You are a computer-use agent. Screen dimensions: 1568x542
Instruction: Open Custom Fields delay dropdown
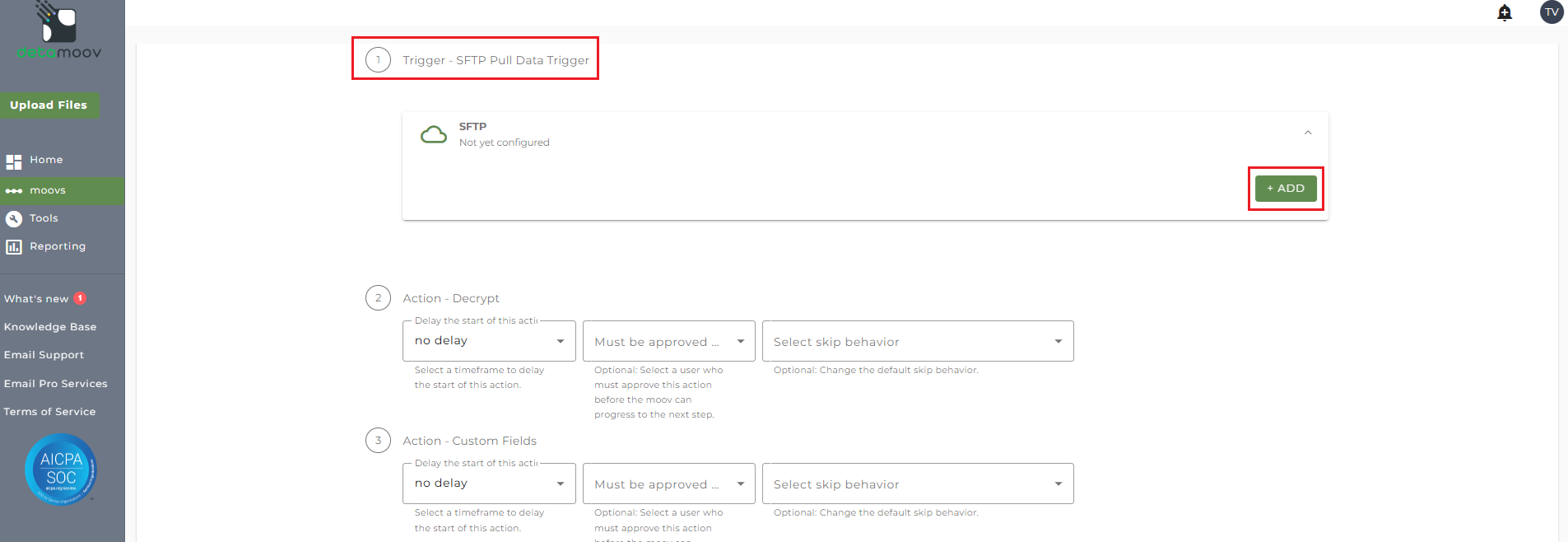click(x=489, y=484)
